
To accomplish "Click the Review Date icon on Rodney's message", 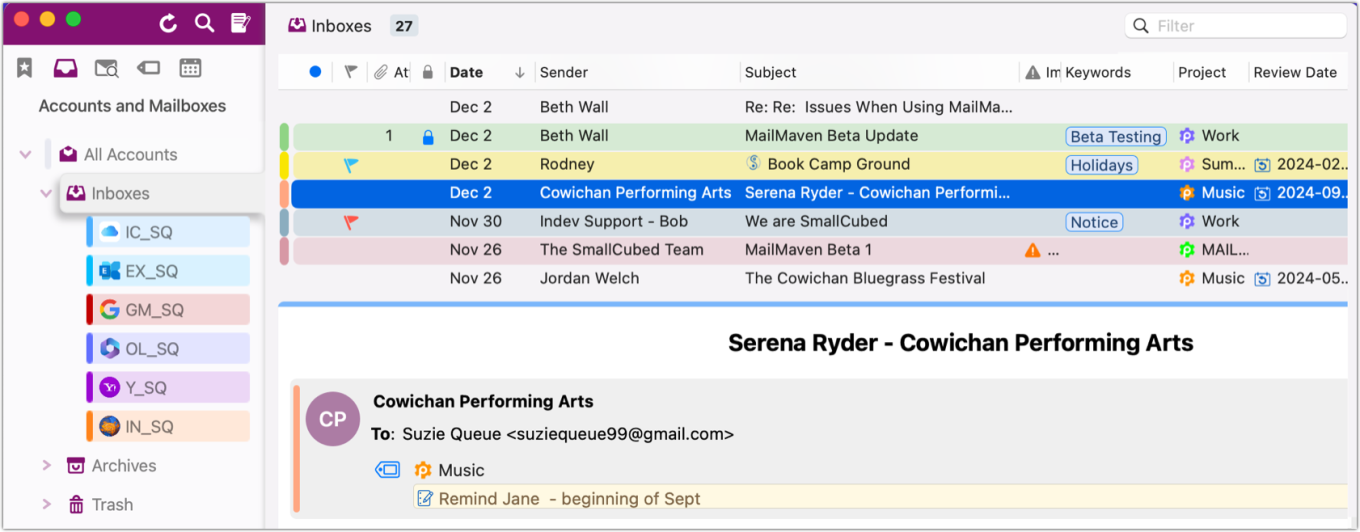I will pos(1263,164).
